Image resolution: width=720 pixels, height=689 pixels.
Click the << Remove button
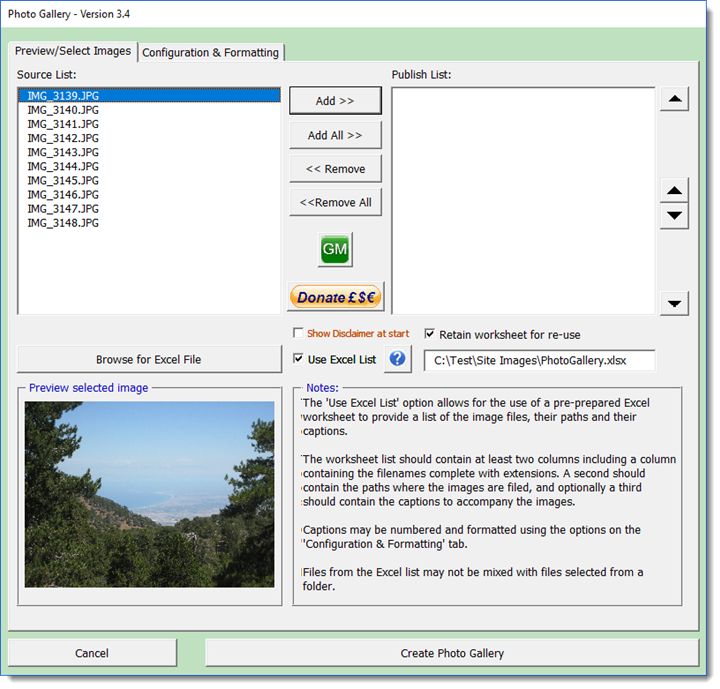pos(335,169)
